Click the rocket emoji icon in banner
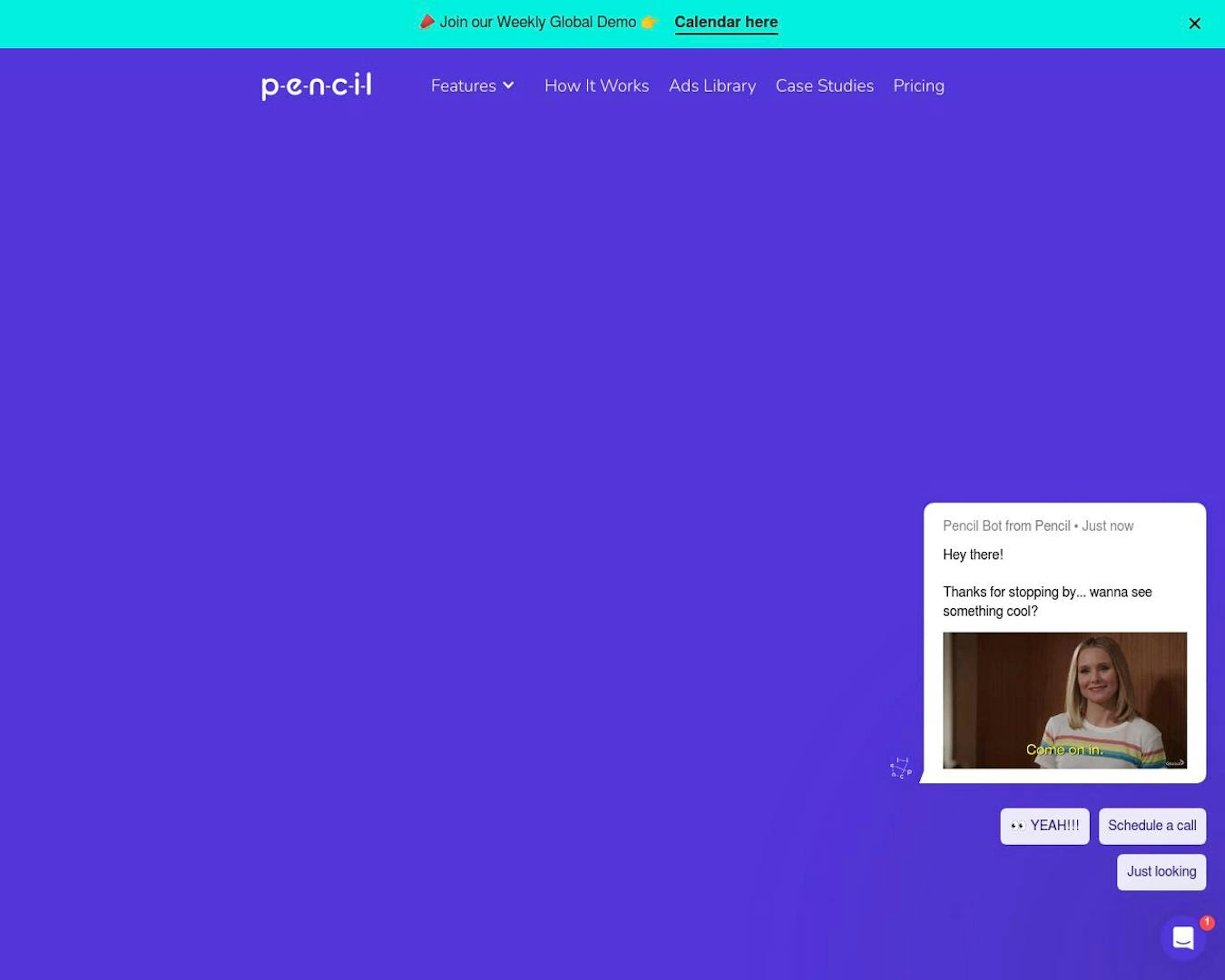This screenshot has width=1225, height=980. tap(428, 22)
